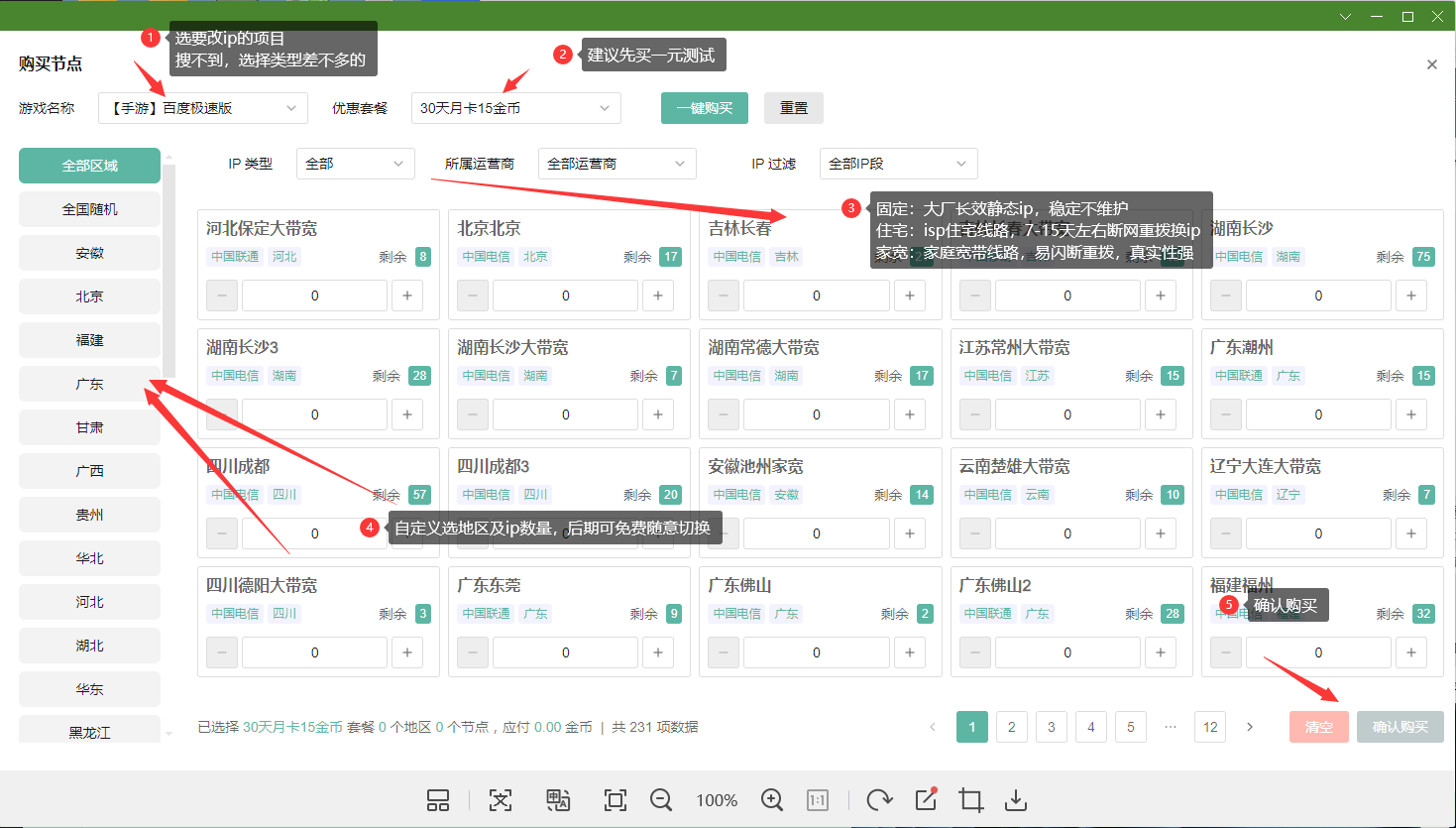
Task: Click the zoom in magnifier icon
Action: 772,800
